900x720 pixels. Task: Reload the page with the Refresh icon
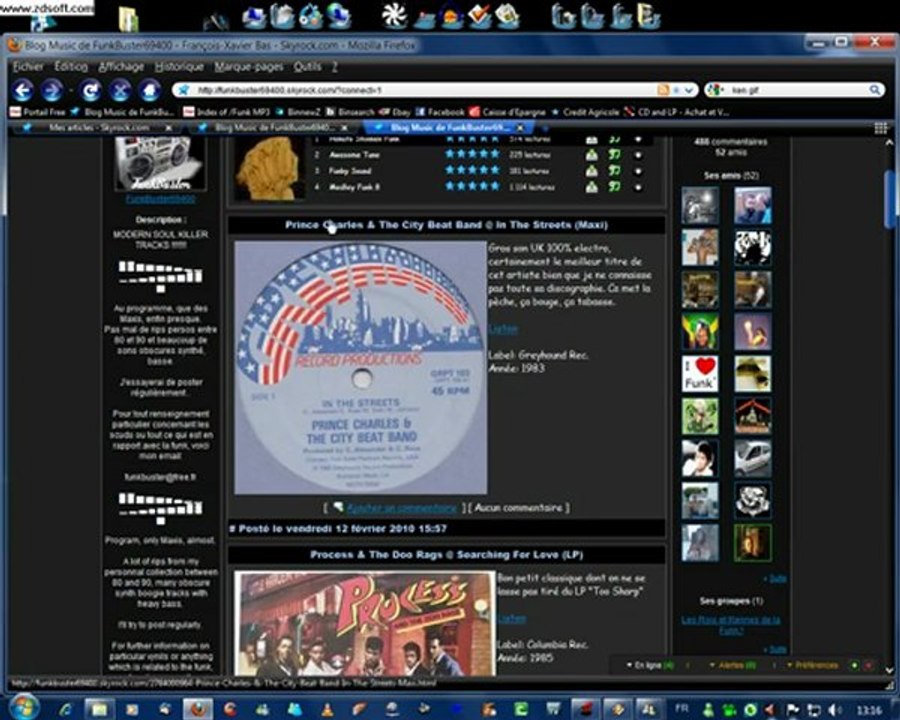[x=91, y=90]
